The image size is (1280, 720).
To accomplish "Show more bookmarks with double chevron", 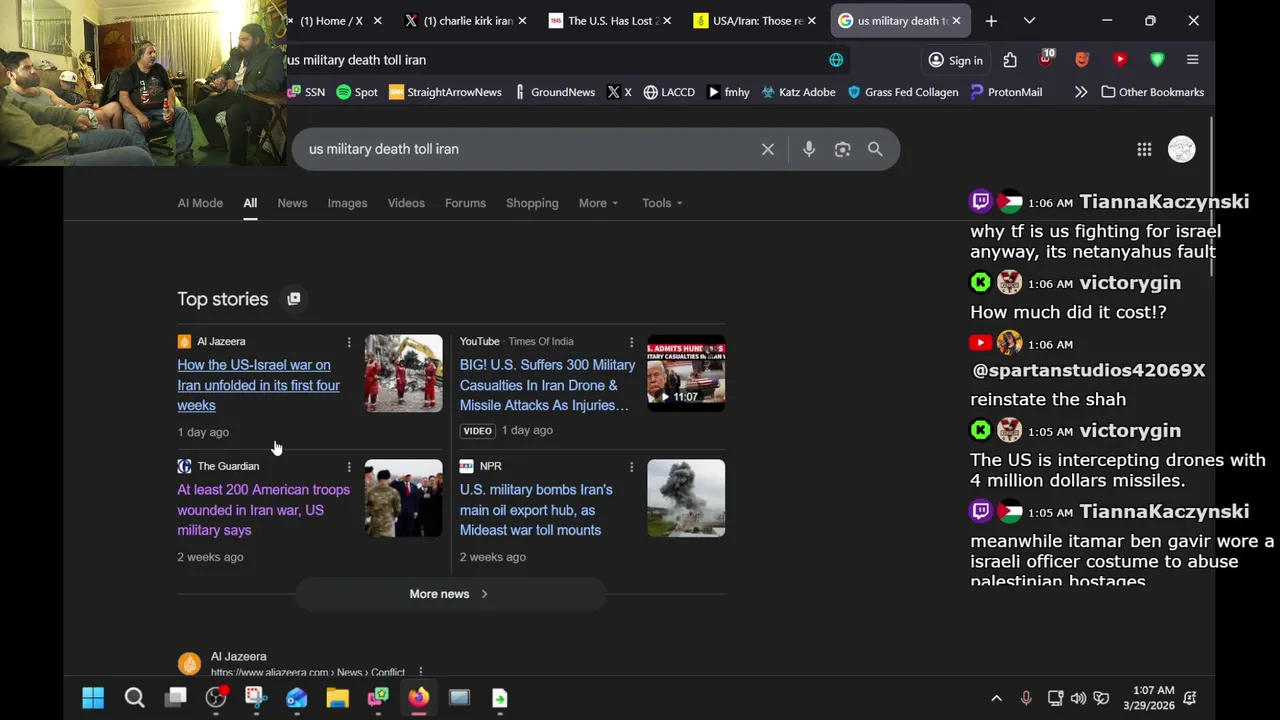I will [1081, 92].
